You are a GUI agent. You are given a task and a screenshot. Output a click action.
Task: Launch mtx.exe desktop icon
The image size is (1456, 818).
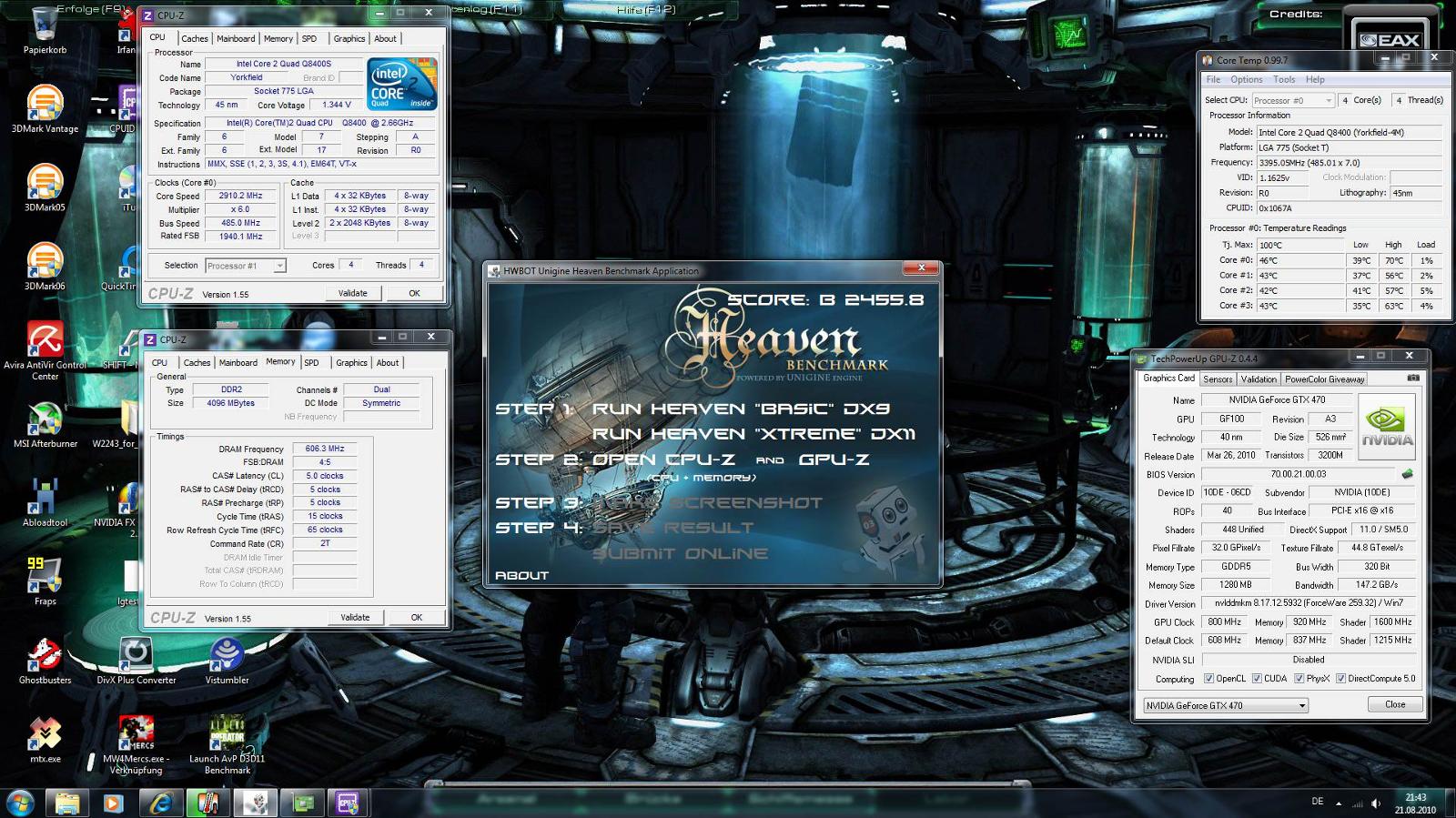pyautogui.click(x=45, y=739)
